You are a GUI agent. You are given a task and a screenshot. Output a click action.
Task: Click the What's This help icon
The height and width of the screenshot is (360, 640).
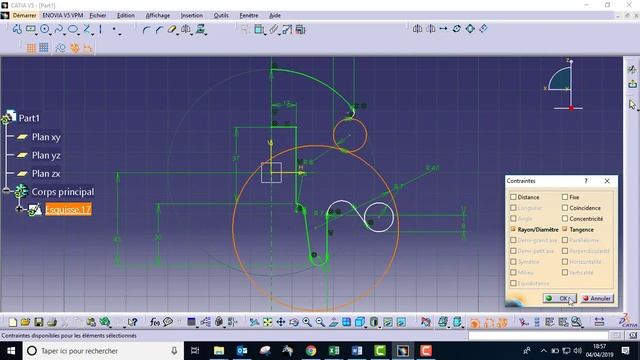[132, 322]
